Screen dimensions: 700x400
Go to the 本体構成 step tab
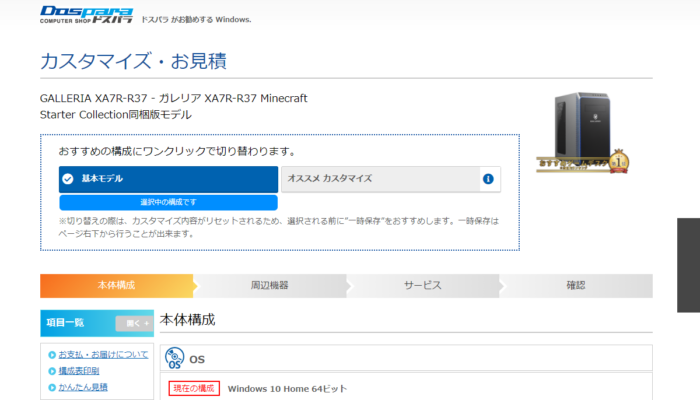(x=117, y=286)
